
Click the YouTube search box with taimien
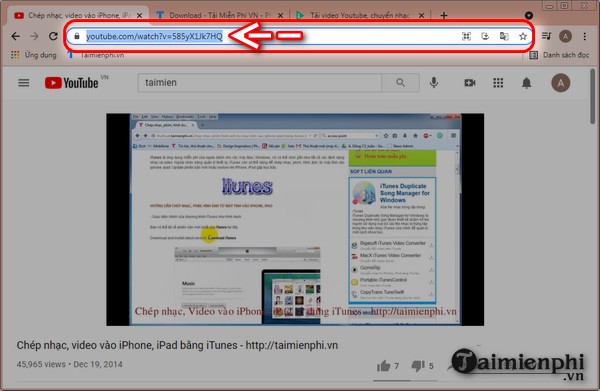coord(259,83)
